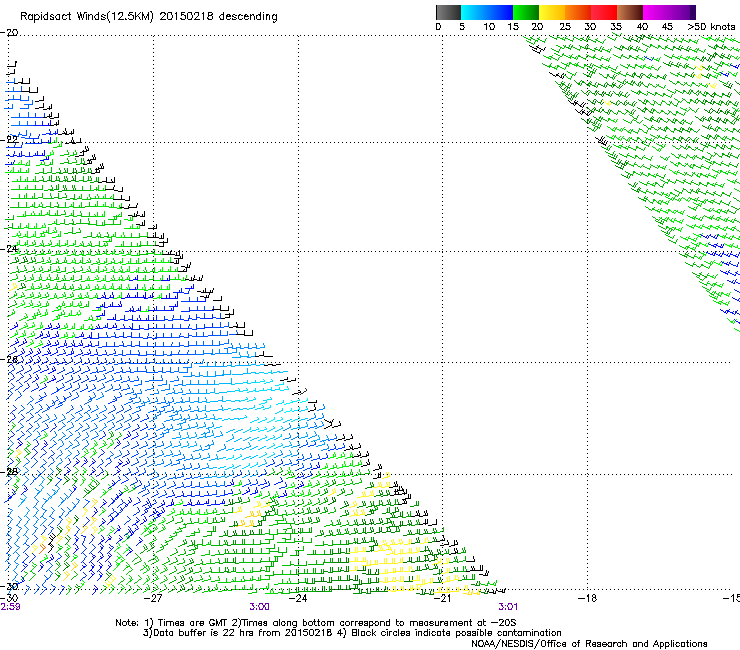The width and height of the screenshot is (740, 650).
Task: Click the red 30-35 knots color band
Action: point(604,12)
